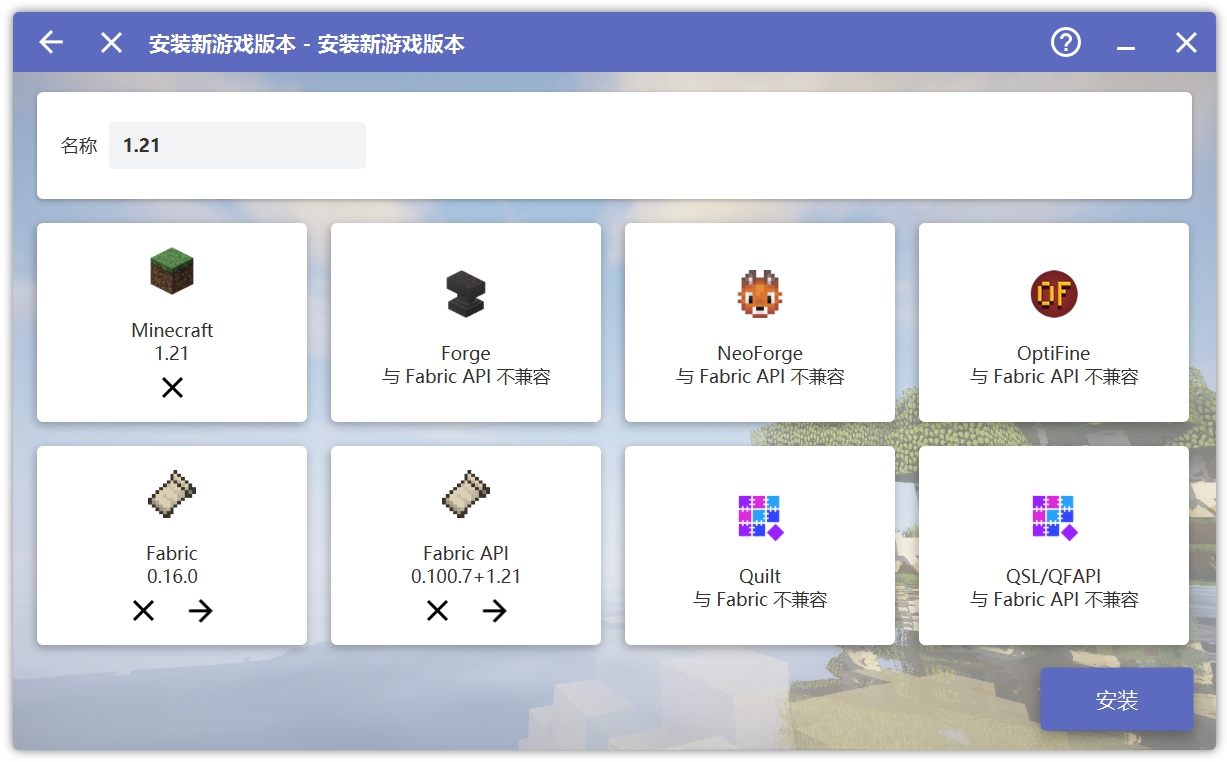Select the OptiFine card label

click(x=1054, y=353)
